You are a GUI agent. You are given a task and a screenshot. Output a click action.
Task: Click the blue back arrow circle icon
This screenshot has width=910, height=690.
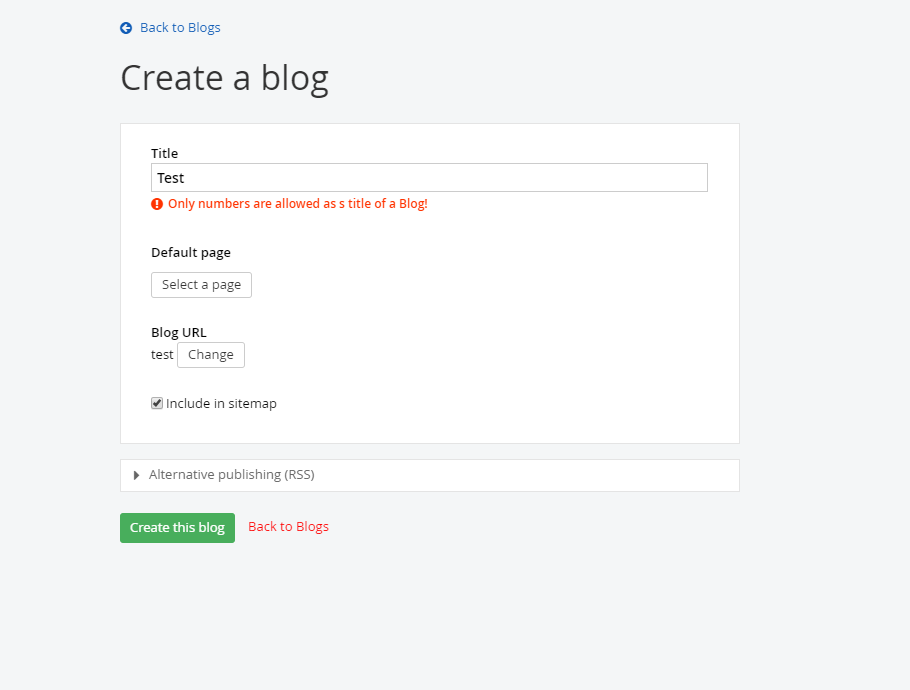(x=126, y=28)
